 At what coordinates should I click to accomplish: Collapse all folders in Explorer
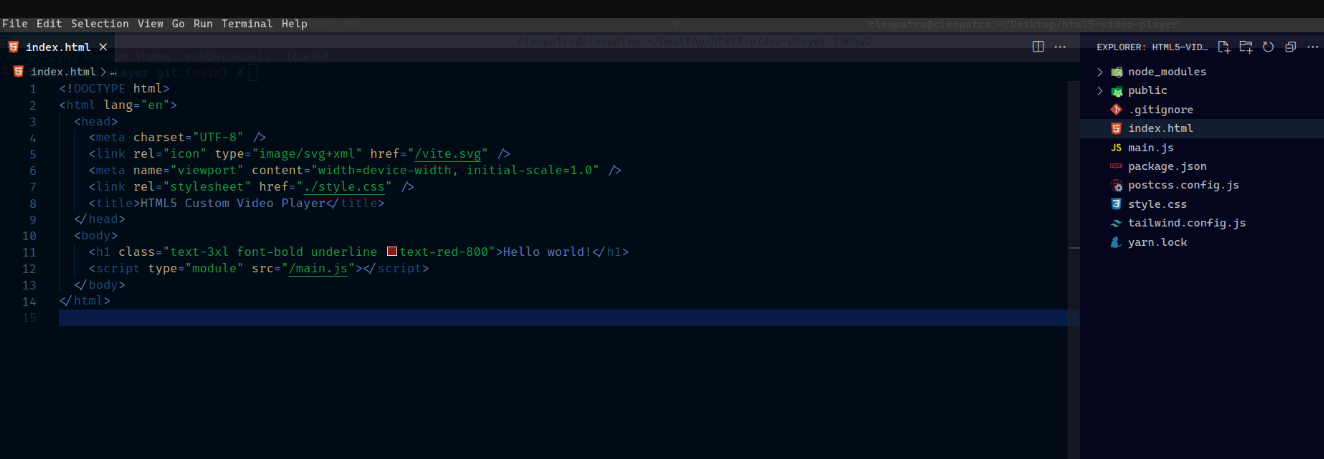[1290, 47]
